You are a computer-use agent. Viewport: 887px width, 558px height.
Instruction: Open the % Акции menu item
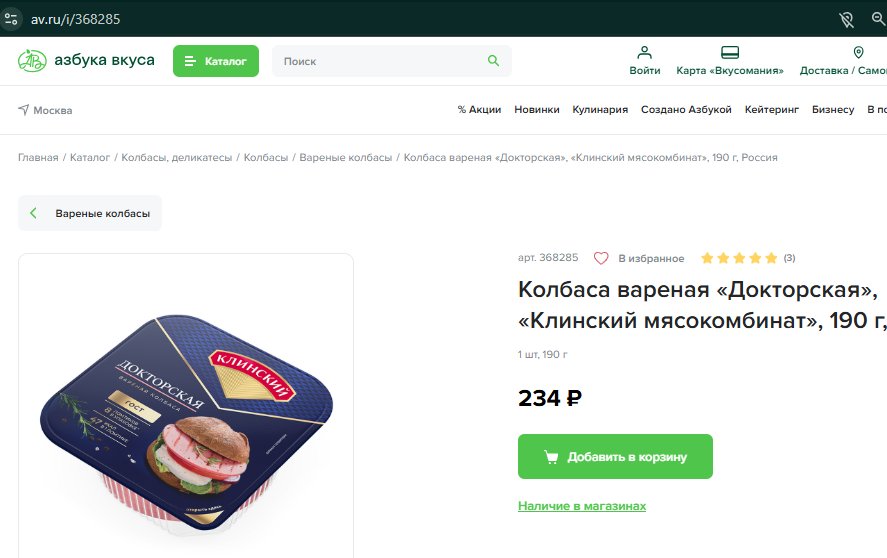(479, 109)
